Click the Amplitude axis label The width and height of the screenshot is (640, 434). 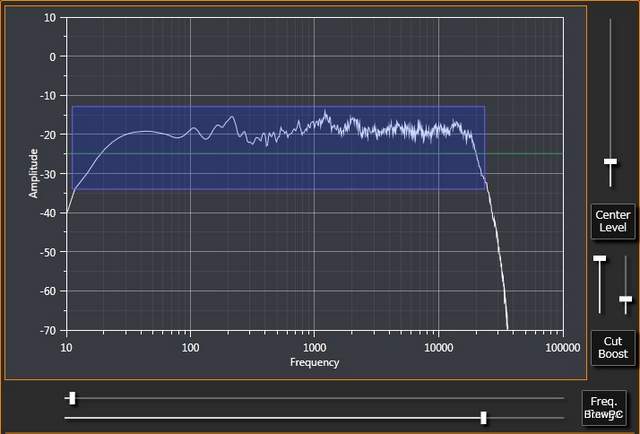[33, 173]
